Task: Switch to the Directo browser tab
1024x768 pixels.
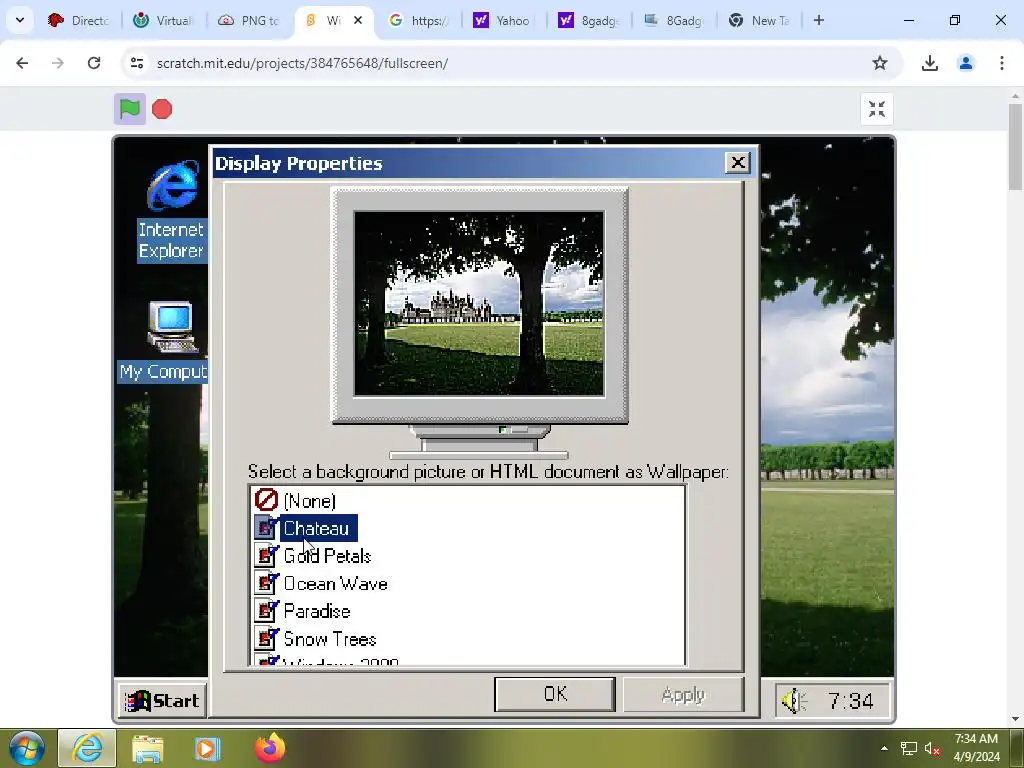Action: (x=80, y=20)
